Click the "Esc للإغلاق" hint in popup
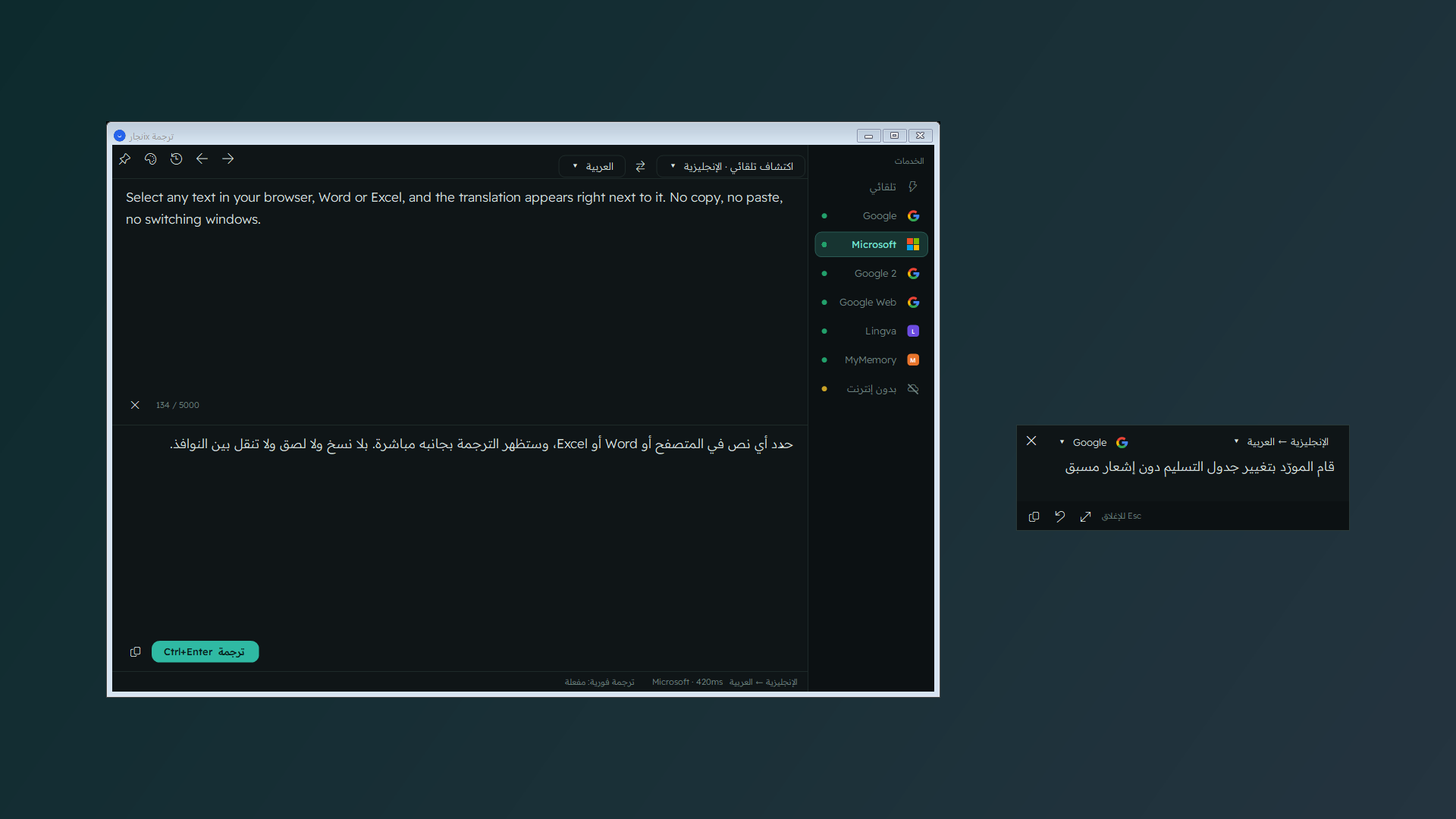This screenshot has width=1456, height=819. (x=1121, y=516)
